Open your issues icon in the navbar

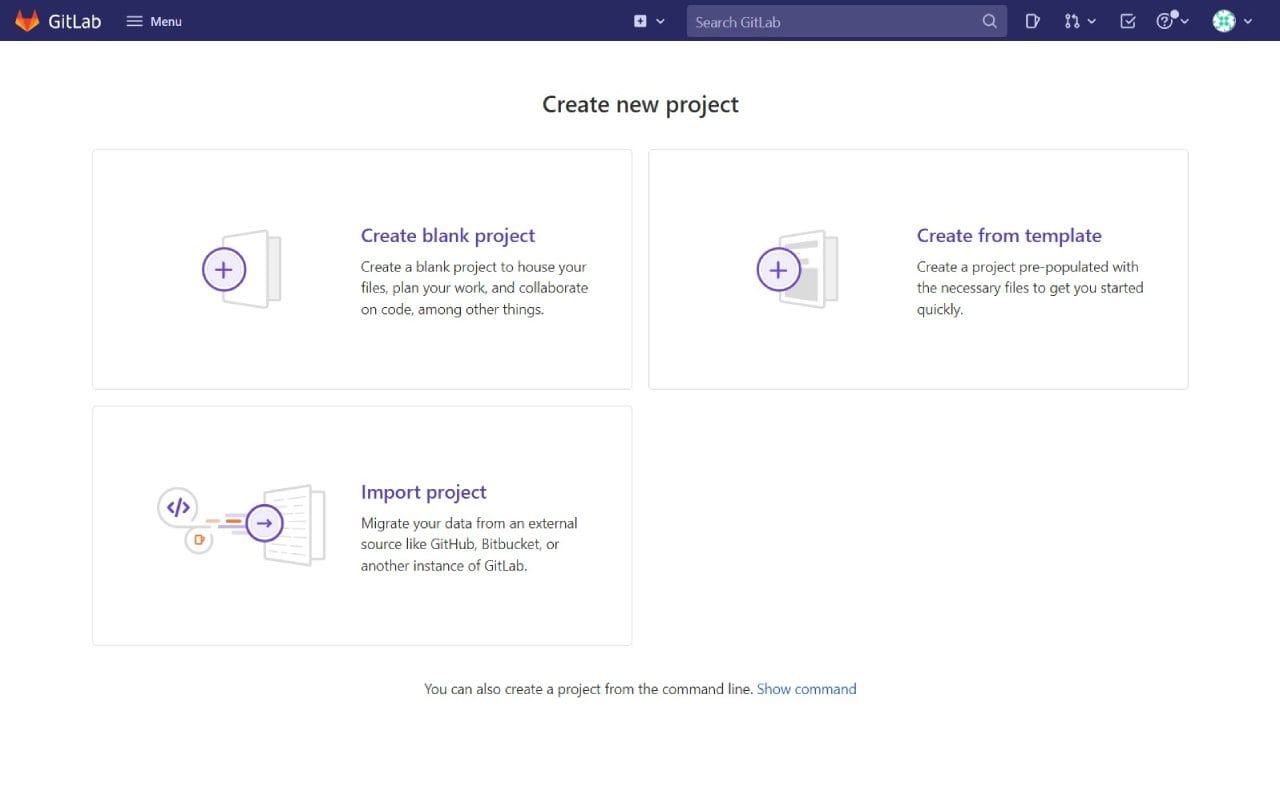pos(1033,20)
